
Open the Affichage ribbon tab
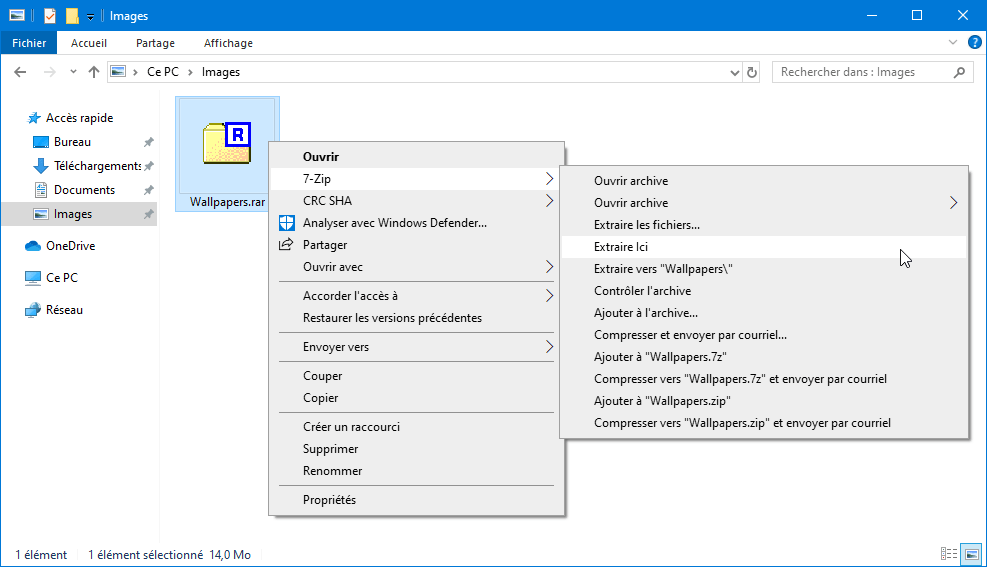(x=228, y=43)
